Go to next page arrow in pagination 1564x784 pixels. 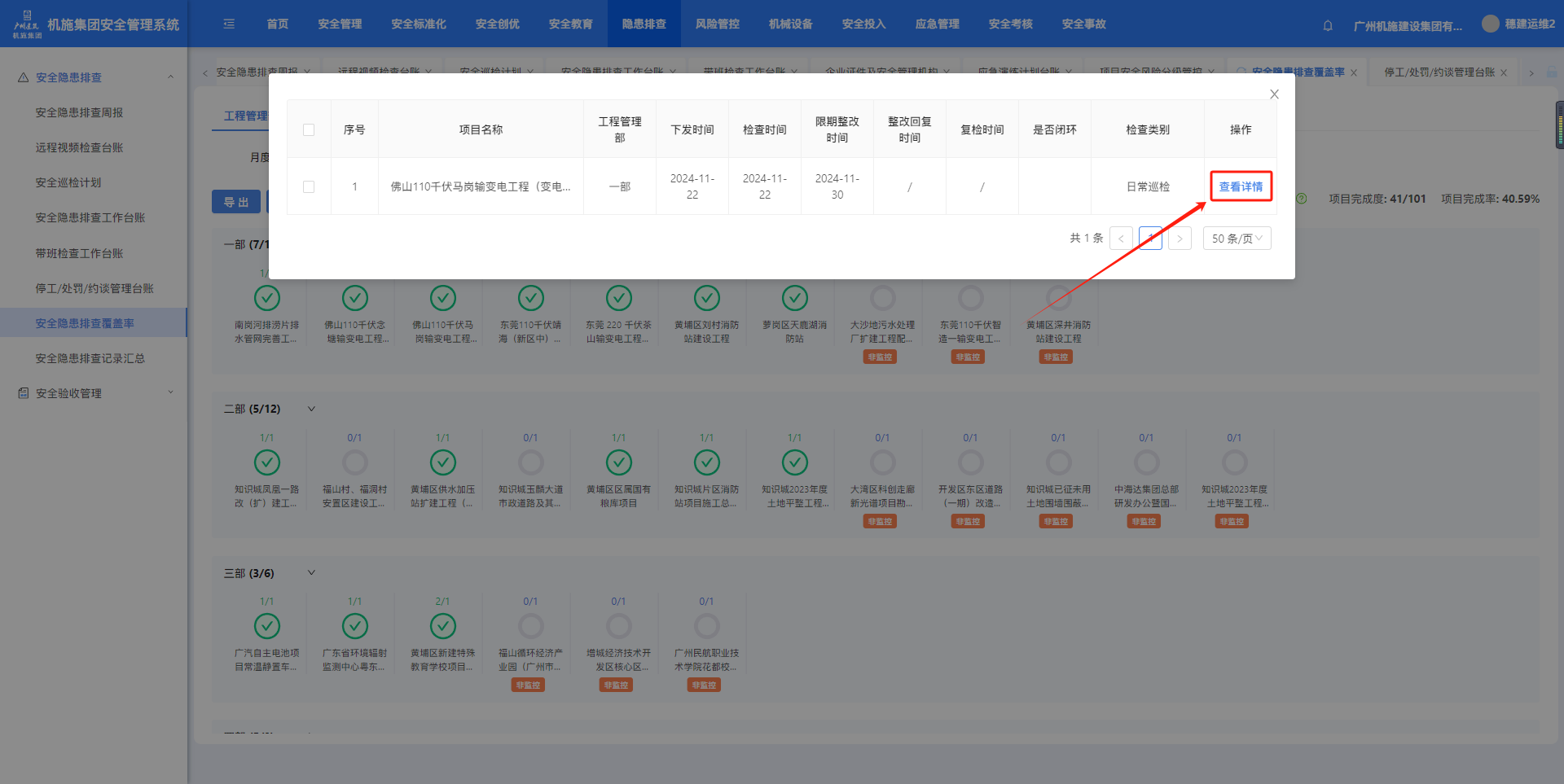[x=1180, y=239]
